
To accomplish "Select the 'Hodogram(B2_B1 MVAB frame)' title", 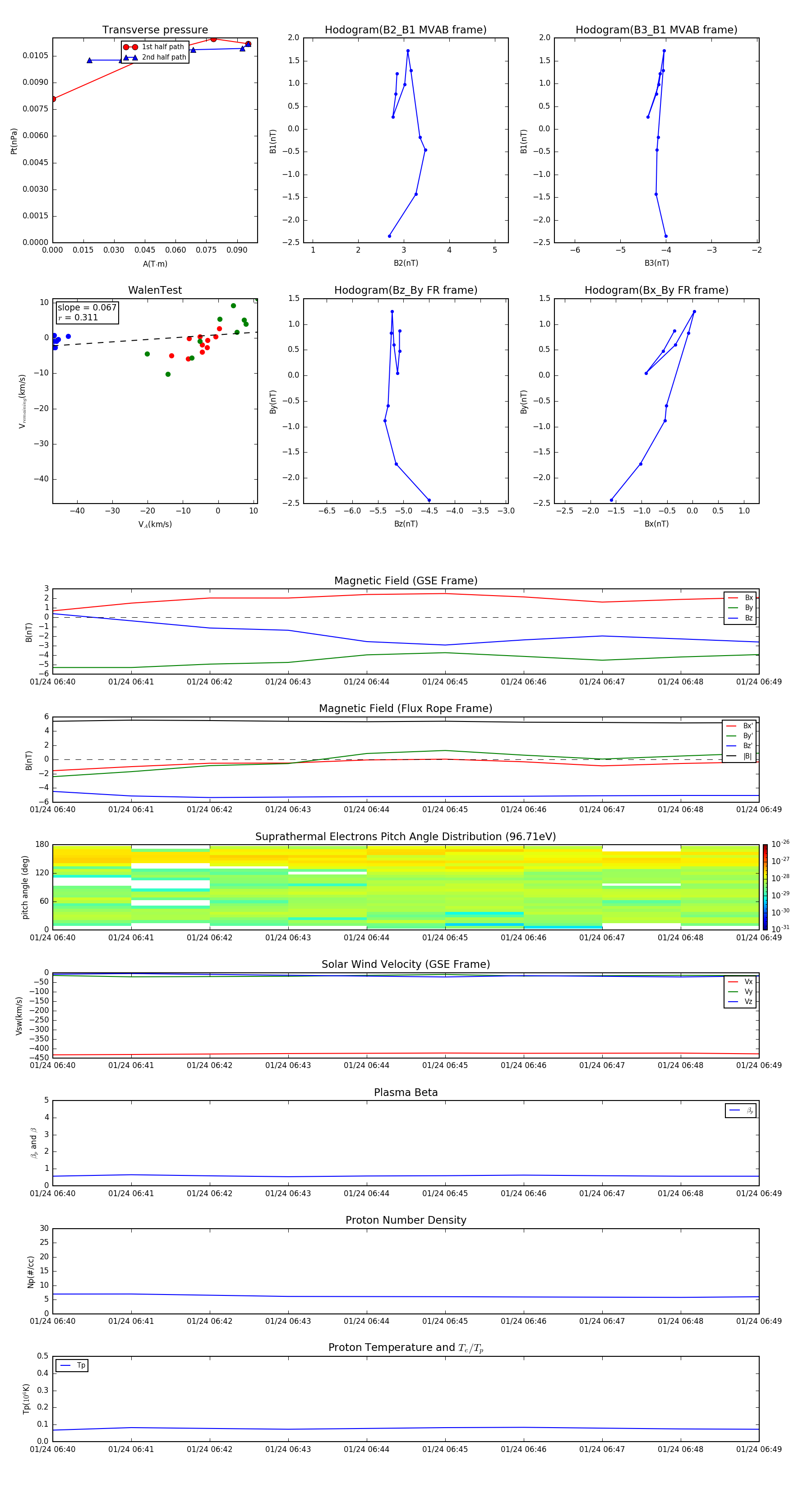I will pyautogui.click(x=406, y=29).
